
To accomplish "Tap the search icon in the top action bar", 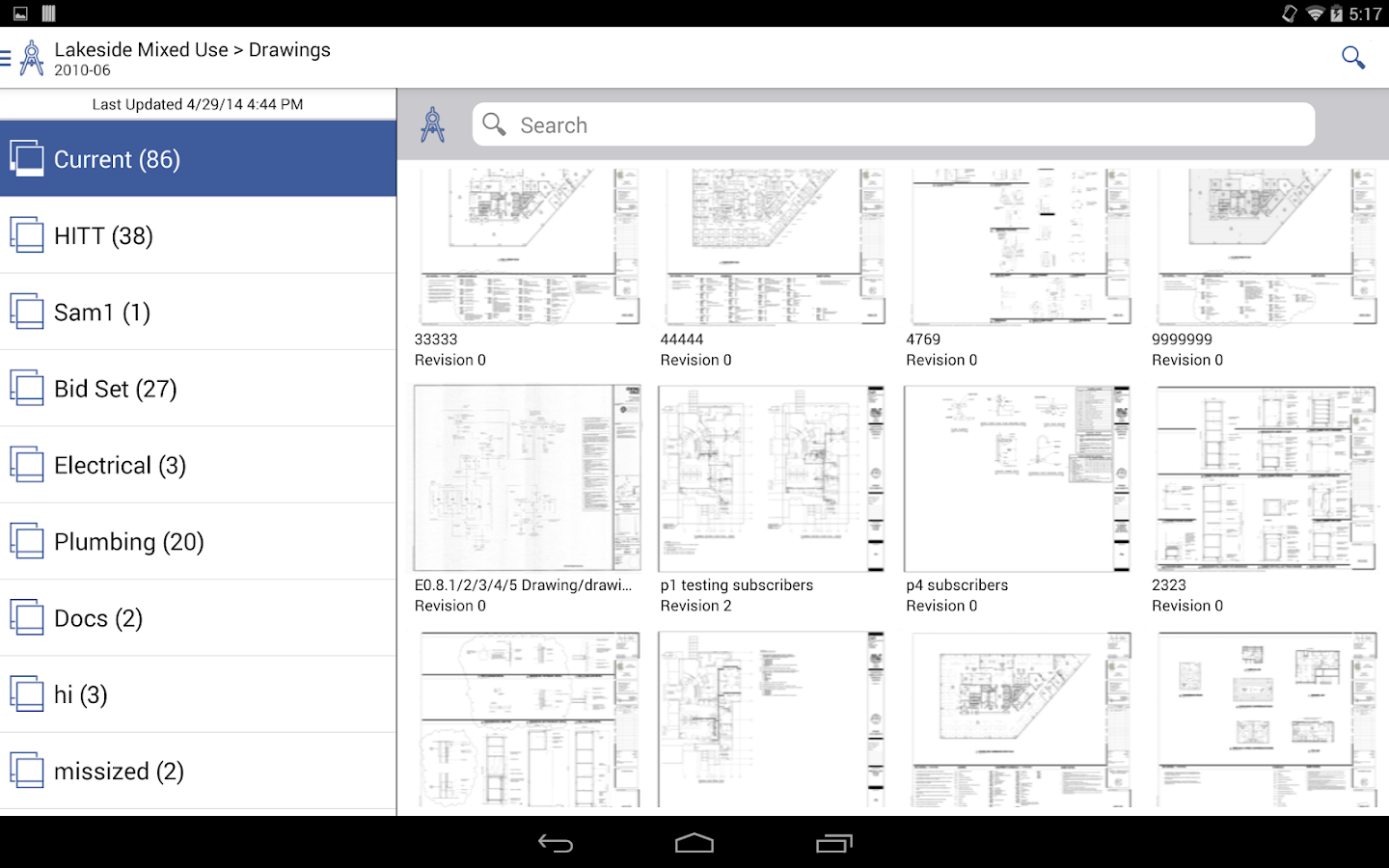I will pos(1353,58).
